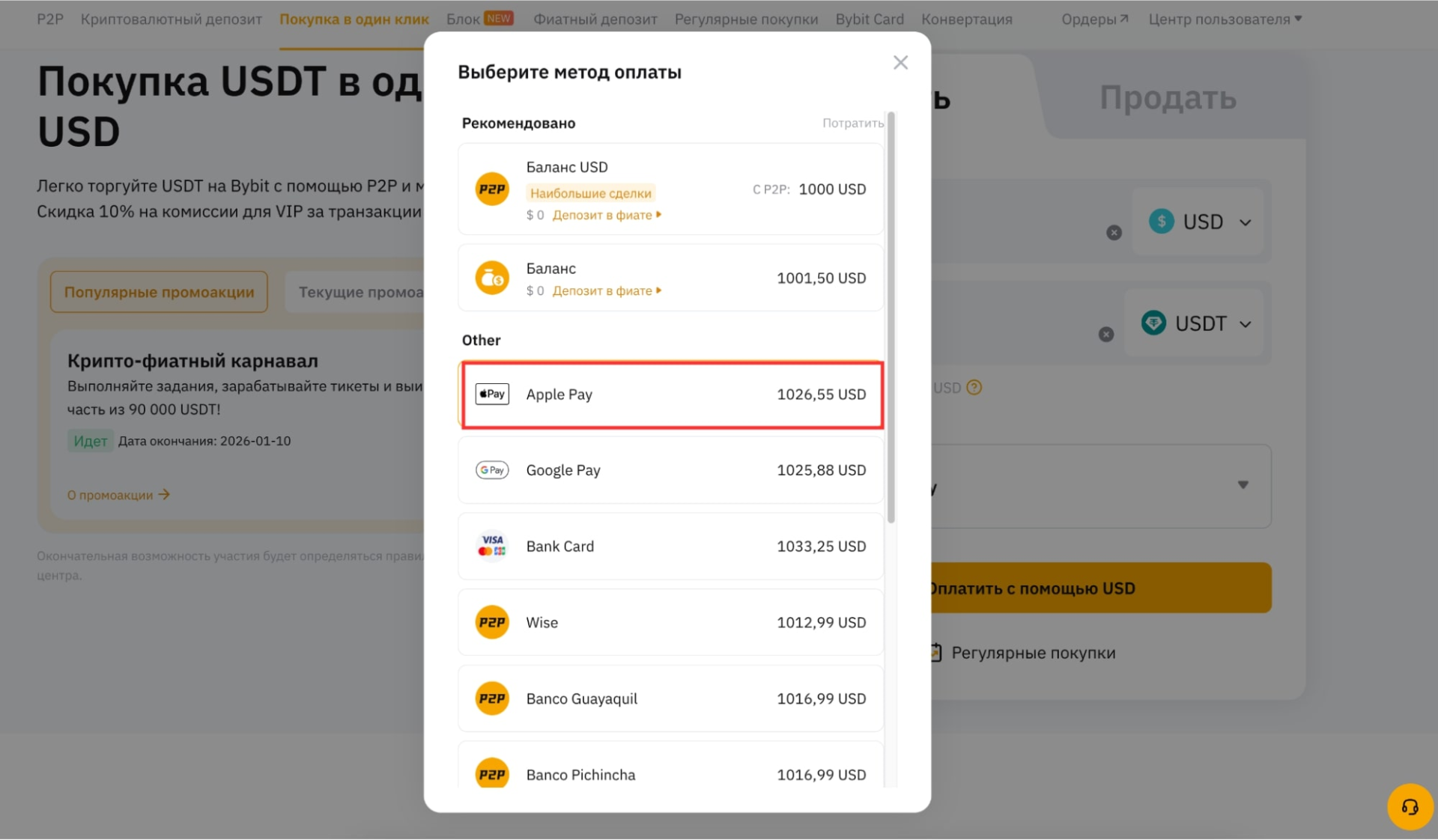
Task: Click the Apple Pay logo icon
Action: 492,395
